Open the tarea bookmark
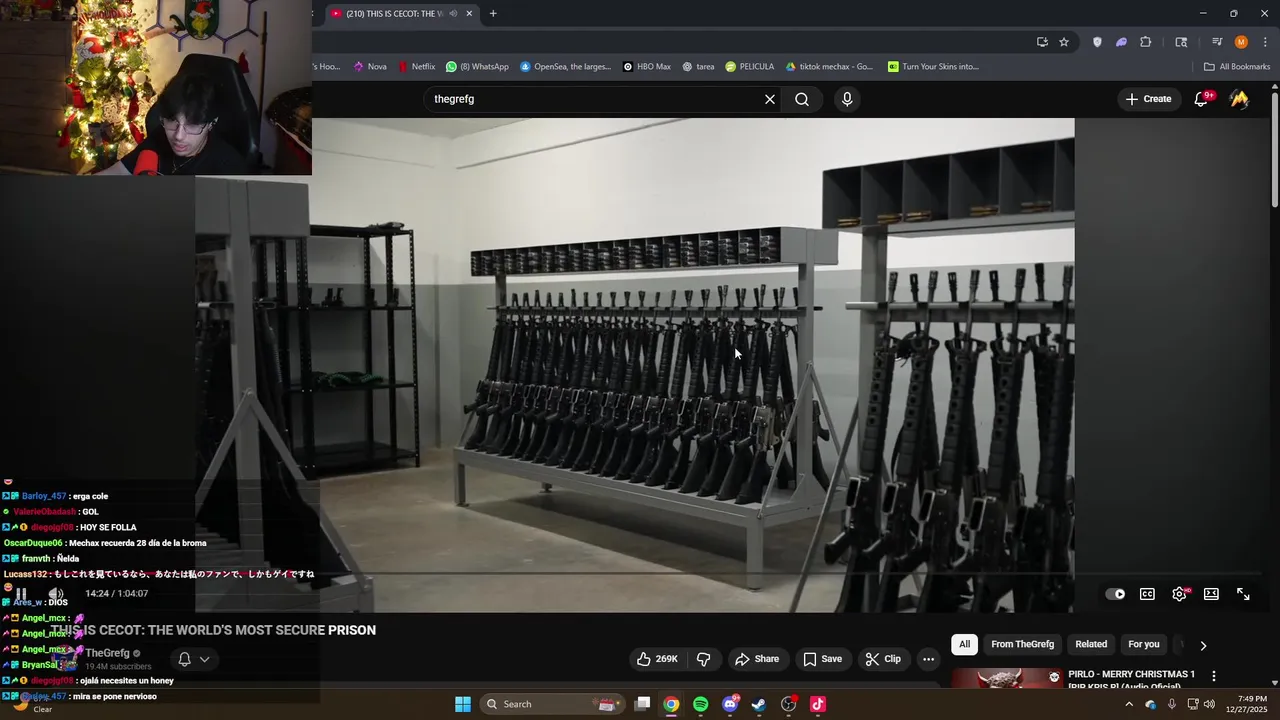Image resolution: width=1280 pixels, height=720 pixels. tap(698, 67)
